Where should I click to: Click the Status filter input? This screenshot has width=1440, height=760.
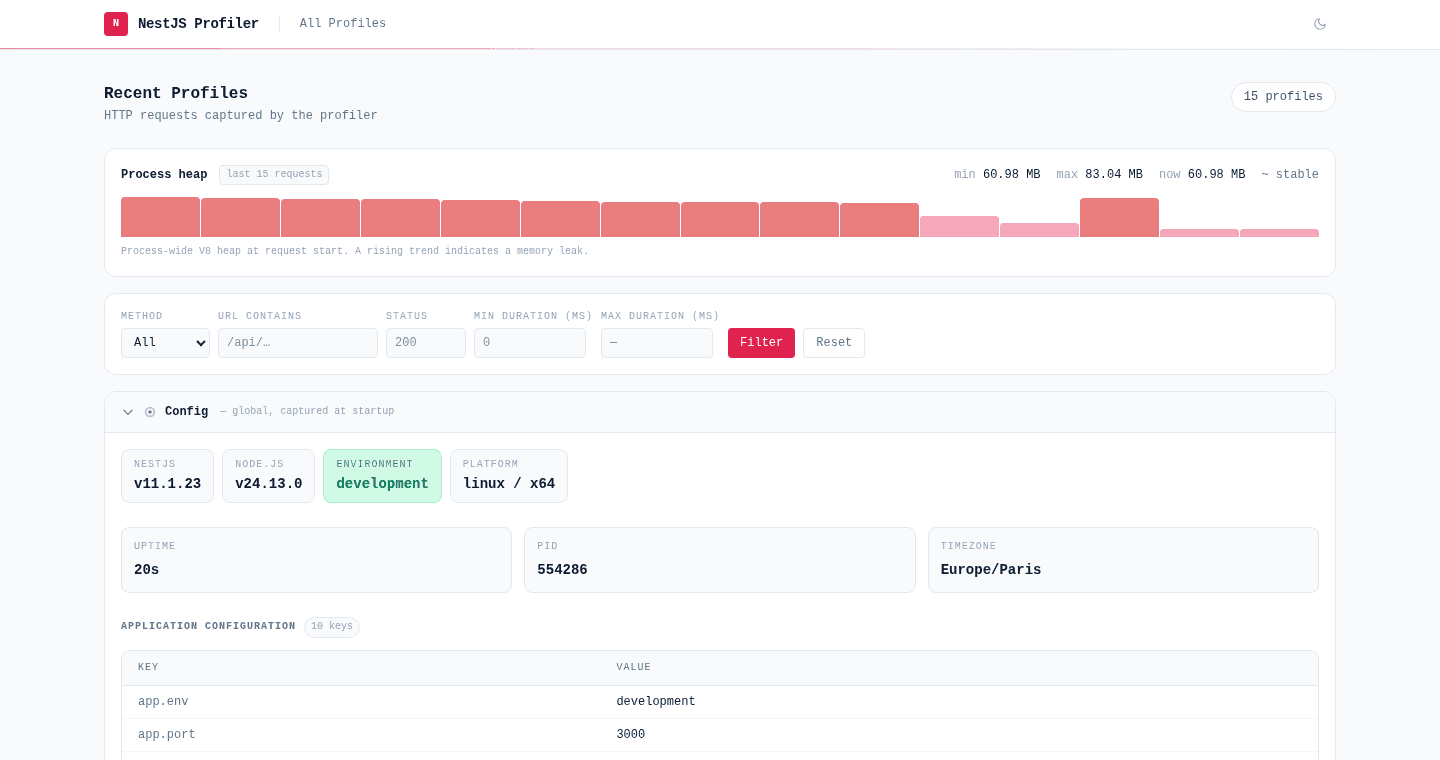click(426, 343)
